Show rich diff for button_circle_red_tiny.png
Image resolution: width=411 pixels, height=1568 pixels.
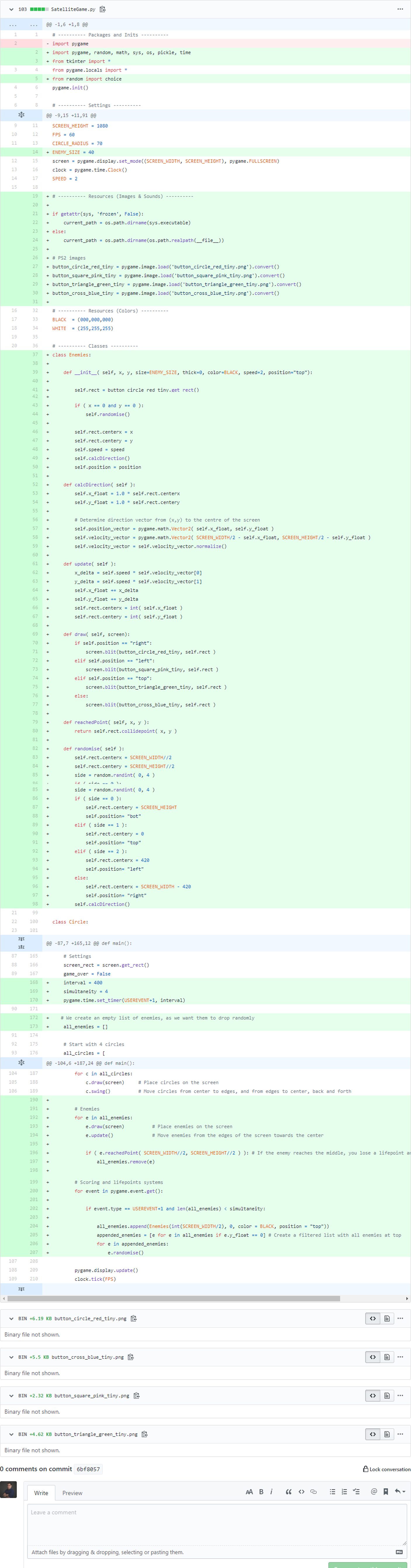387,1318
